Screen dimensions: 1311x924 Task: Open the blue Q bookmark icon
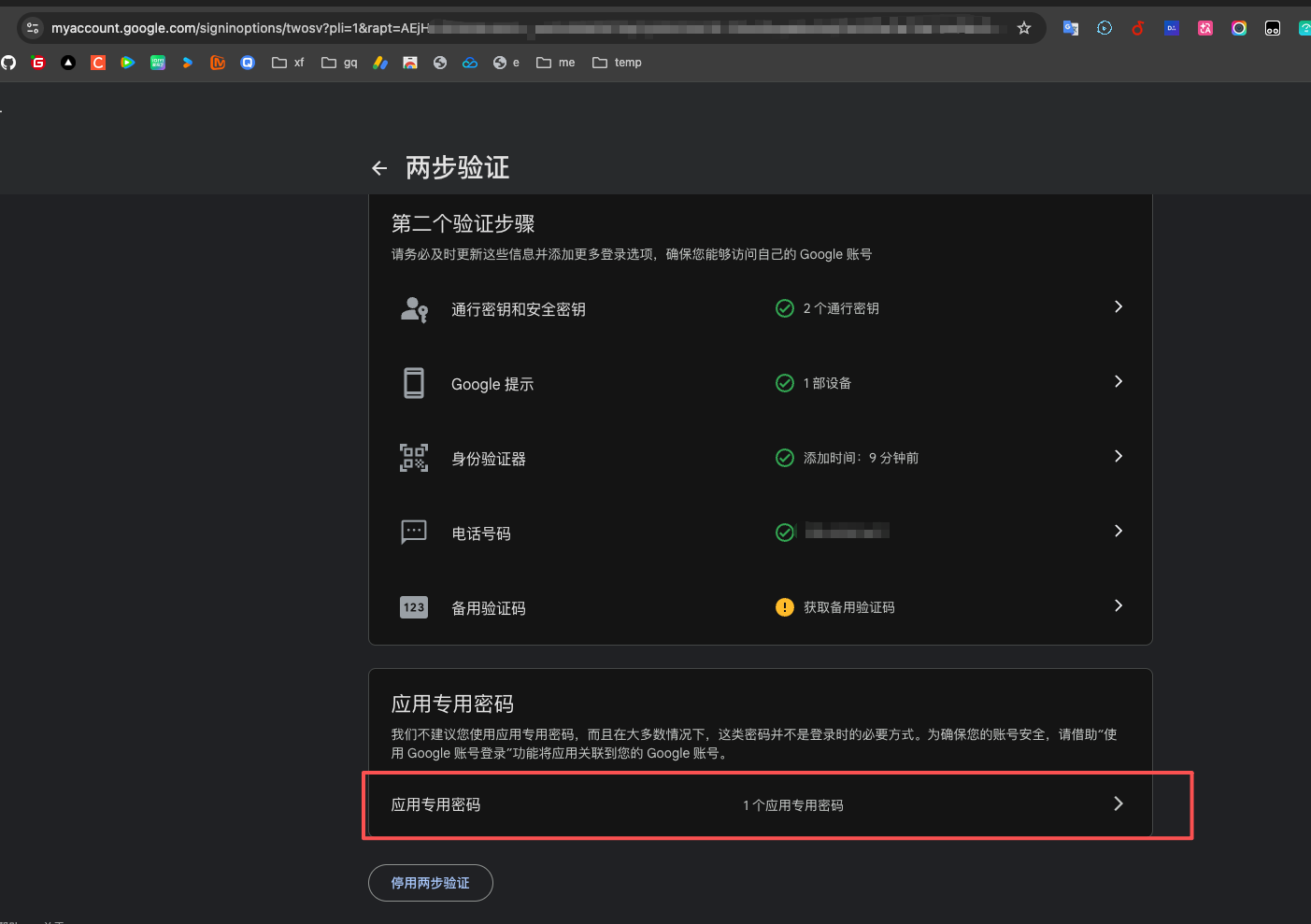tap(248, 63)
